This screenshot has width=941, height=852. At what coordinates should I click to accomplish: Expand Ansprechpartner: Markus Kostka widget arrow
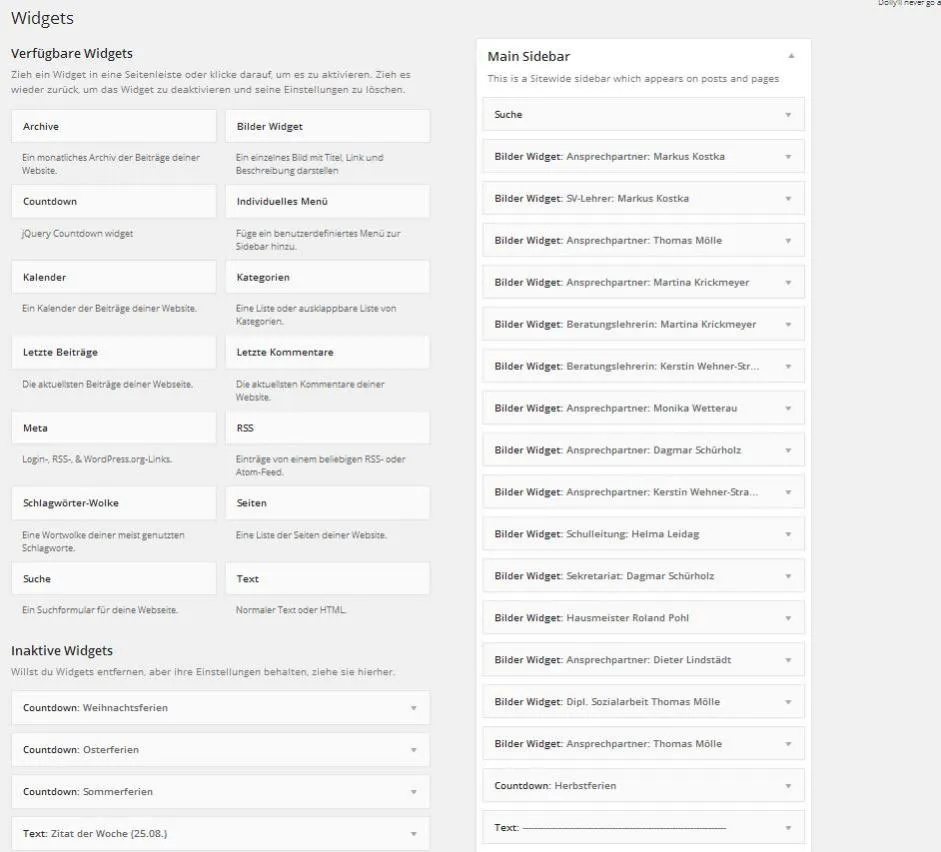pos(788,157)
